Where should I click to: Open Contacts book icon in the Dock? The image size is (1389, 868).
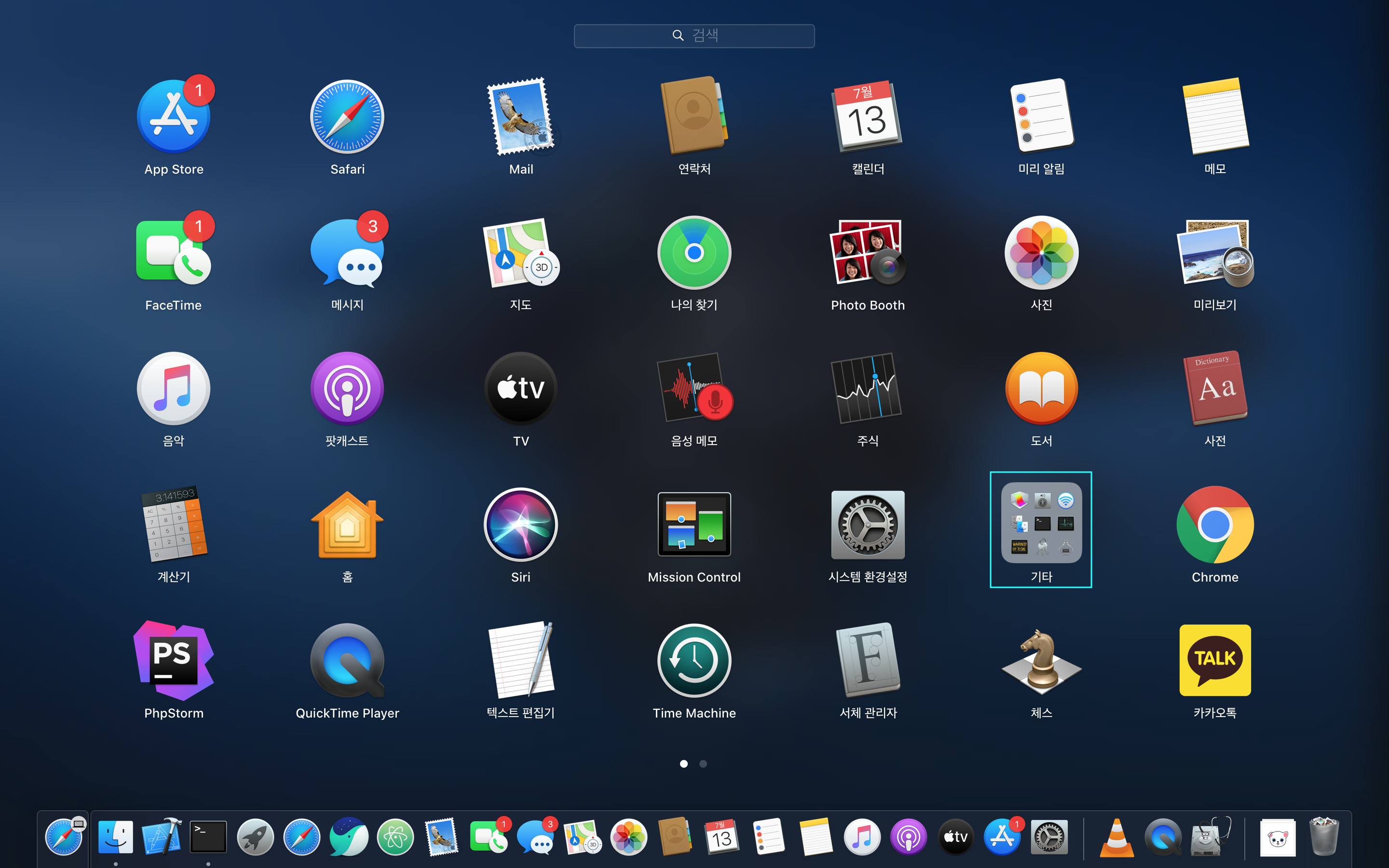tap(675, 837)
